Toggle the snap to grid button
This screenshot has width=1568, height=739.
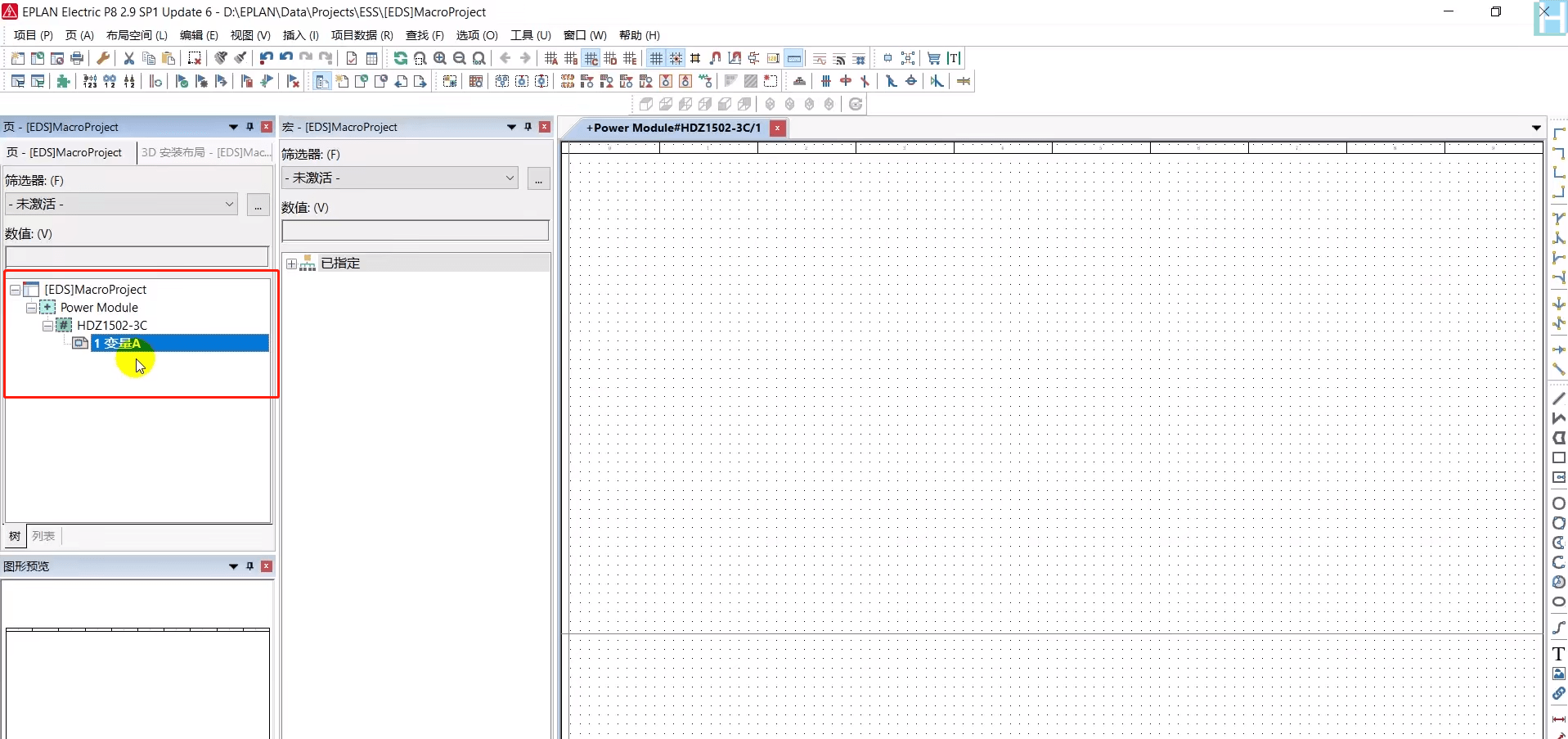click(x=676, y=58)
